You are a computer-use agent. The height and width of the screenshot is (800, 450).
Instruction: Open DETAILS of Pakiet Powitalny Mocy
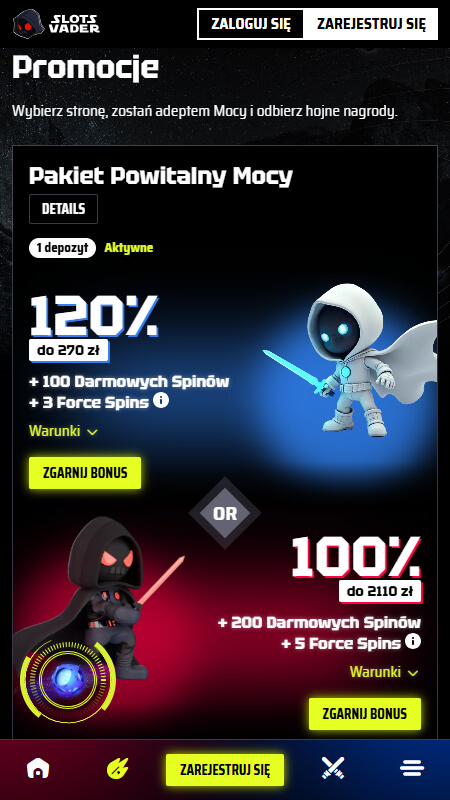pos(63,209)
